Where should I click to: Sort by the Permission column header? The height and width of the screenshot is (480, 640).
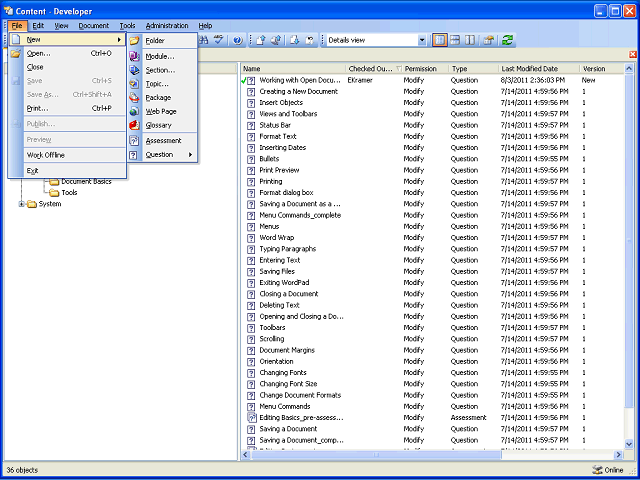coord(425,69)
